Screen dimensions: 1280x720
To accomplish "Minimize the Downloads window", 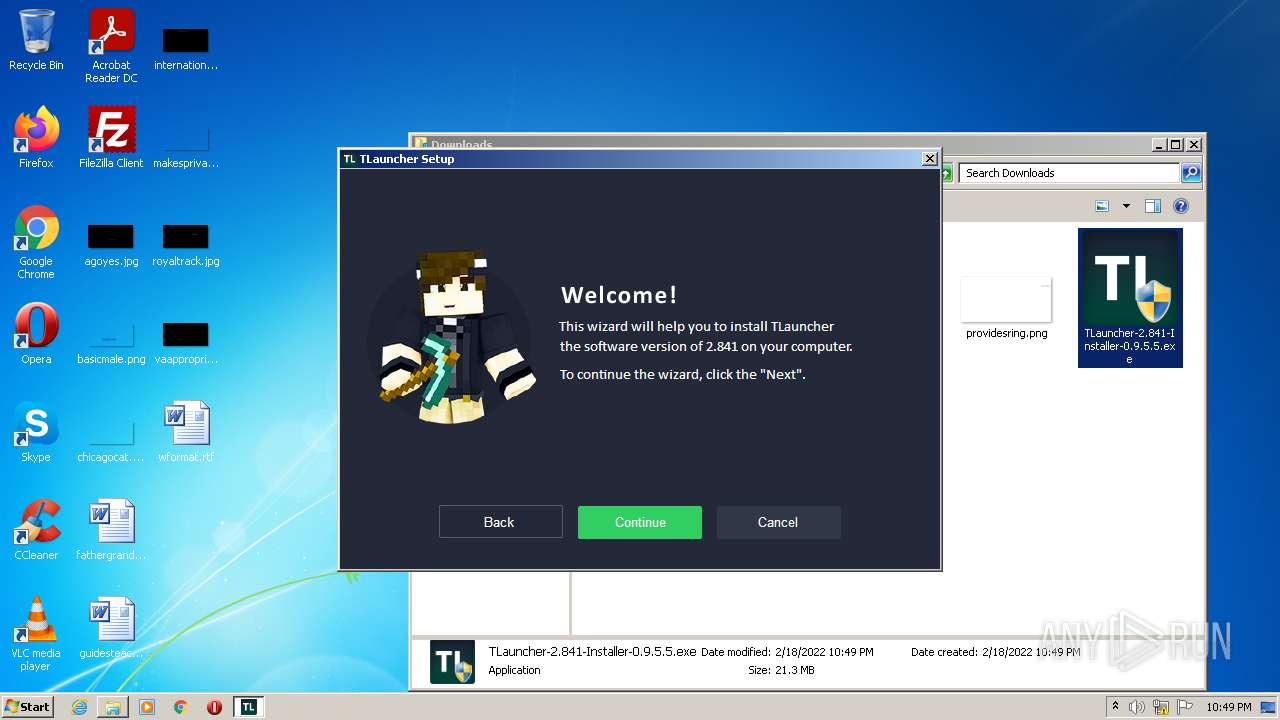I will pyautogui.click(x=1159, y=145).
